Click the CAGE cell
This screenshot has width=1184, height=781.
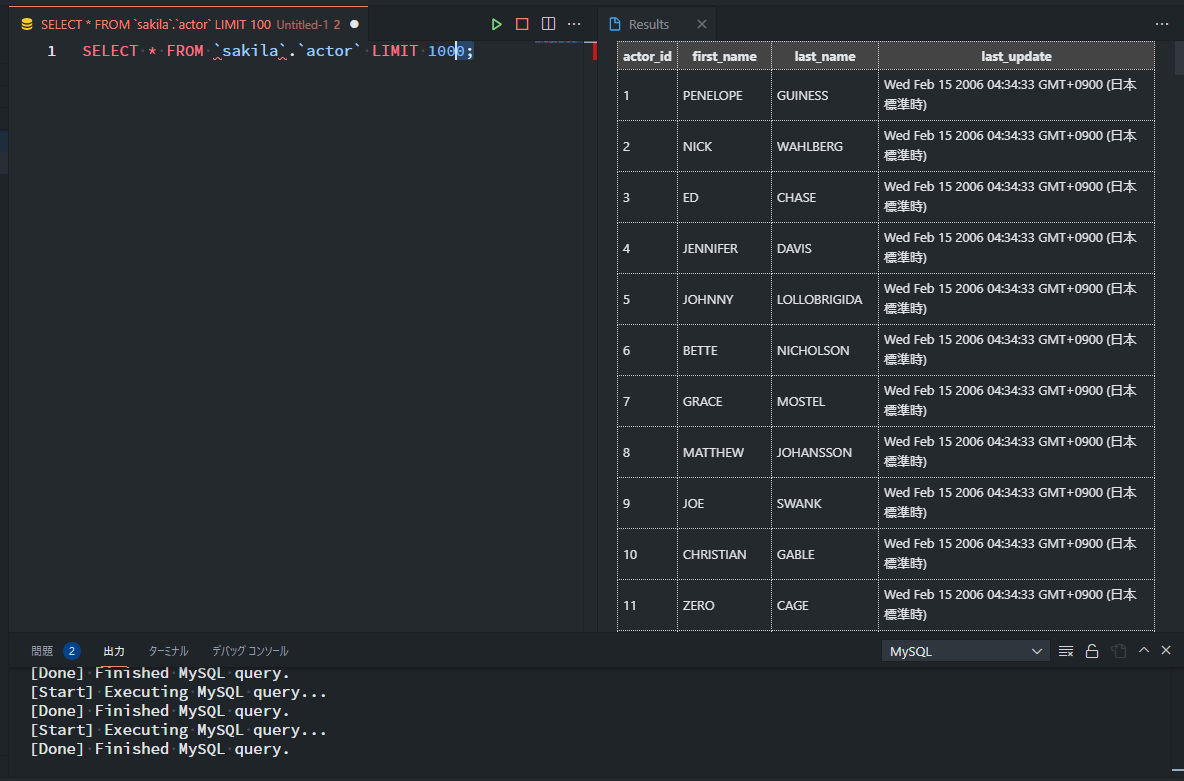click(x=825, y=605)
